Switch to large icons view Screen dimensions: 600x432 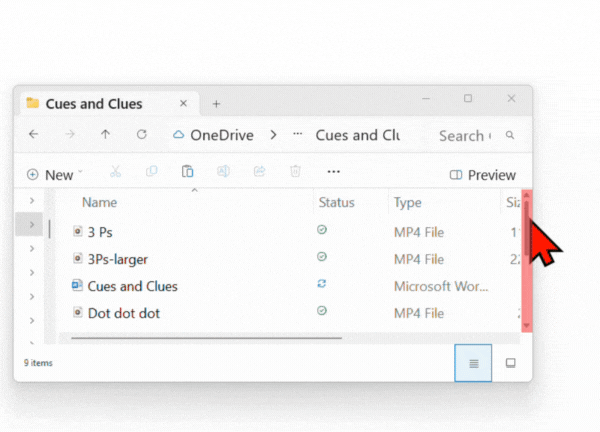510,362
